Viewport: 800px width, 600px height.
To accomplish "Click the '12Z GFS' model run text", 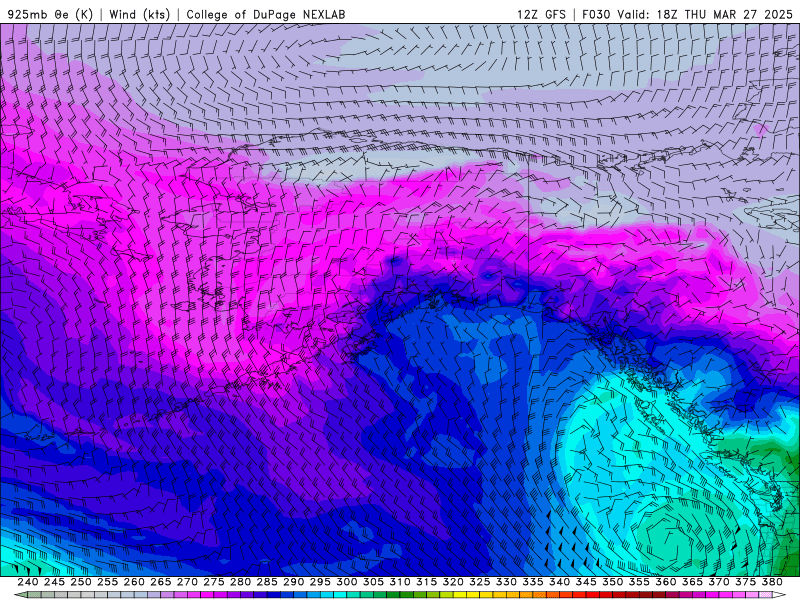I will (541, 14).
